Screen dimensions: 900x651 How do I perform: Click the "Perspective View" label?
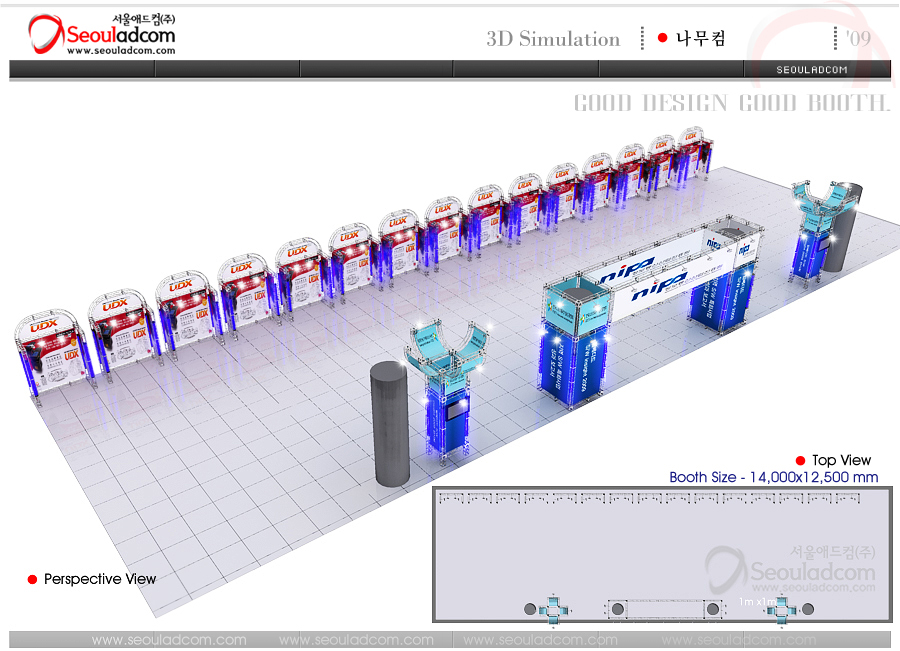click(x=100, y=579)
